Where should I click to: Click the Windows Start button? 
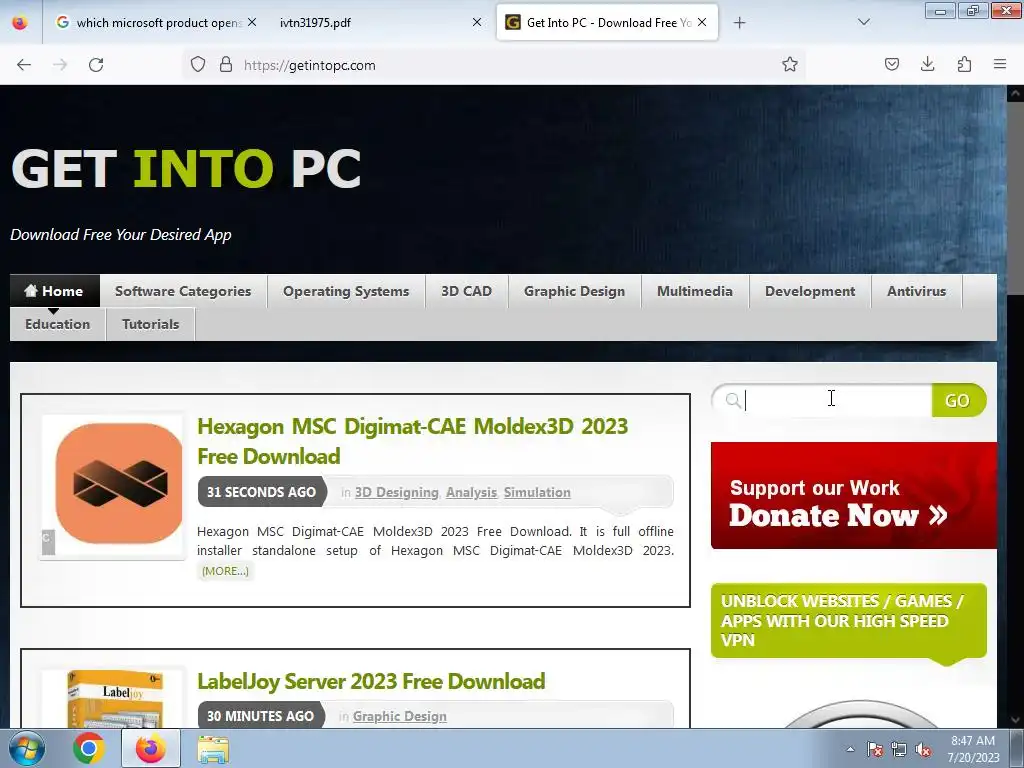(26, 748)
